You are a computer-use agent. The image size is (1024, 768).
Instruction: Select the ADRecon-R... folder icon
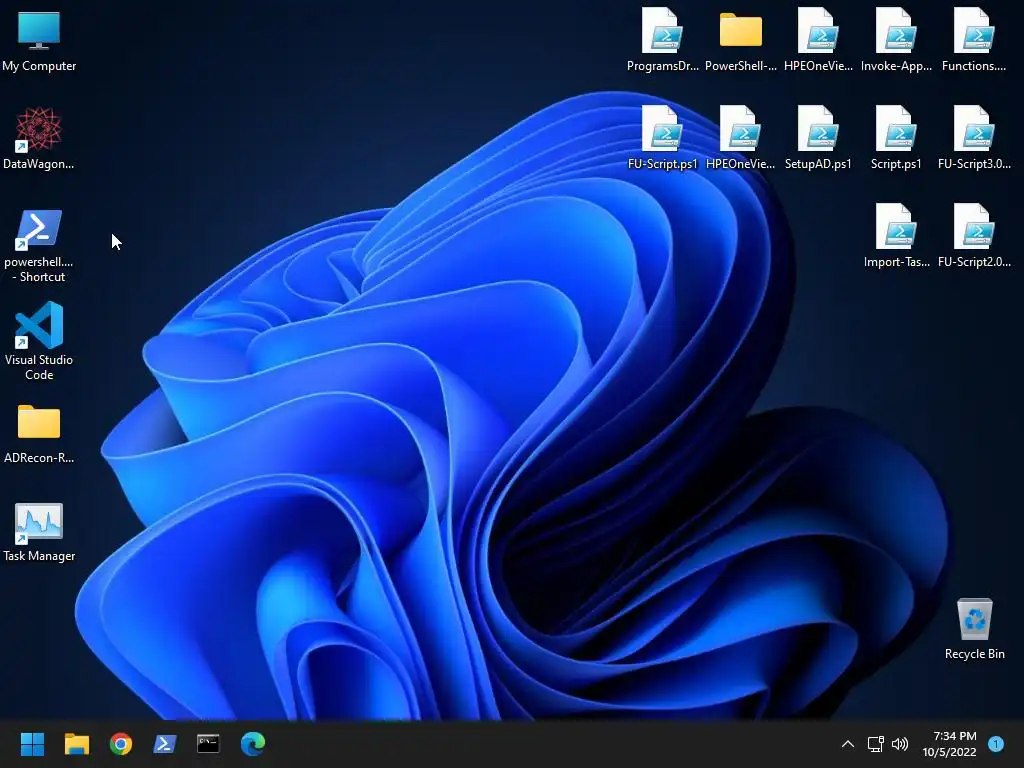point(39,434)
